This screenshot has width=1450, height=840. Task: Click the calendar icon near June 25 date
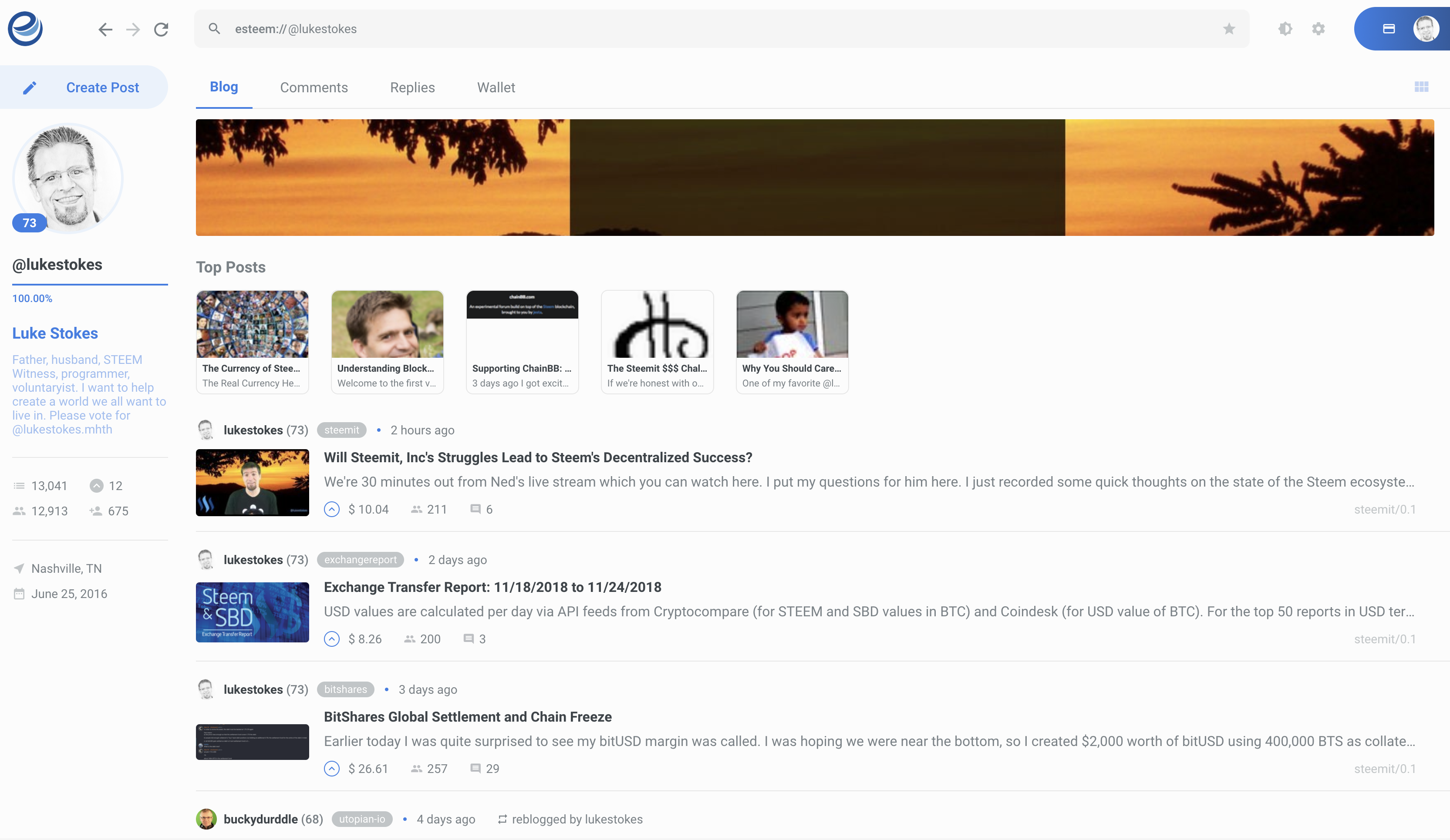pyautogui.click(x=19, y=593)
